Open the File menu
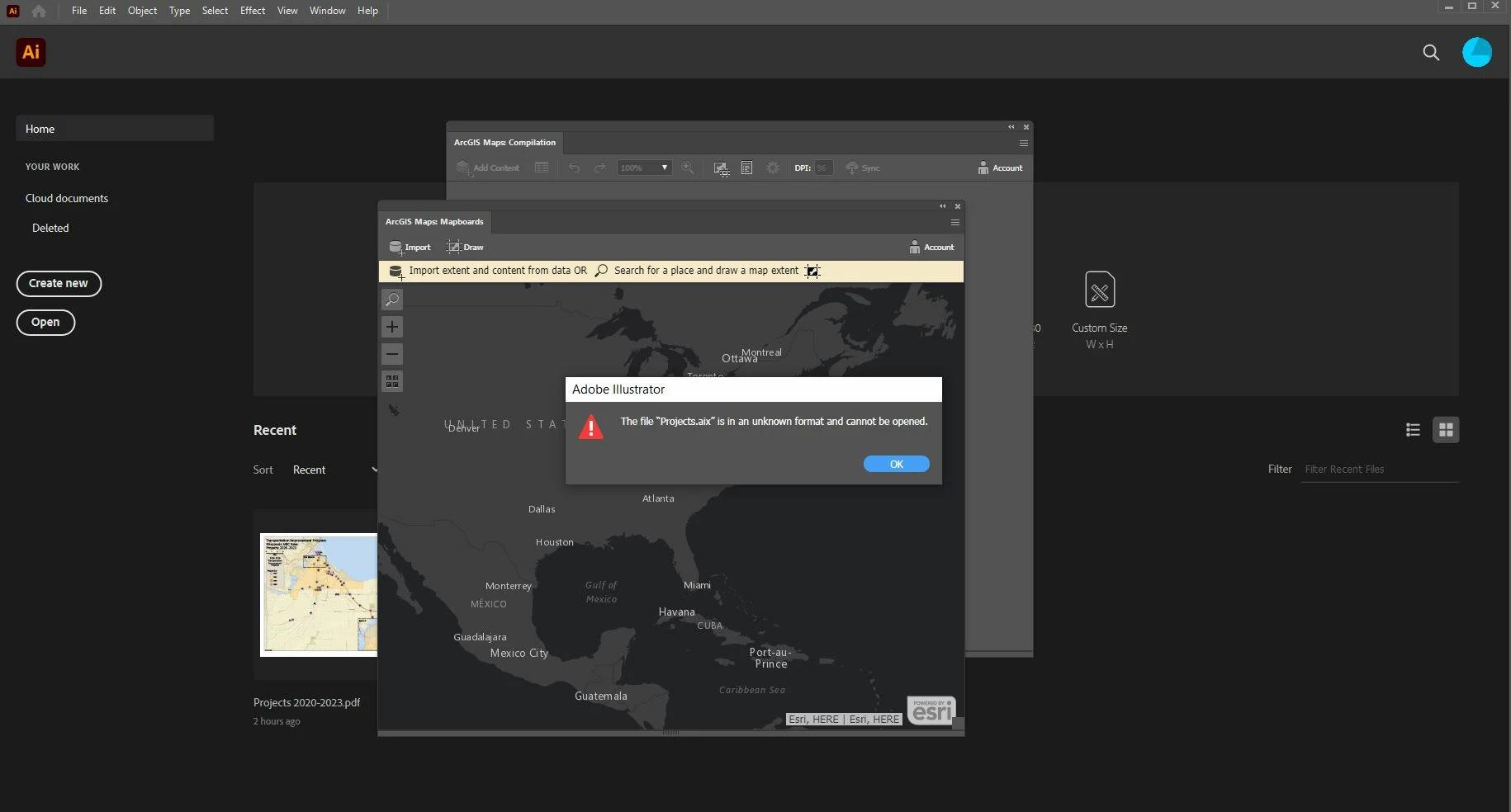The width and height of the screenshot is (1511, 812). [x=79, y=11]
